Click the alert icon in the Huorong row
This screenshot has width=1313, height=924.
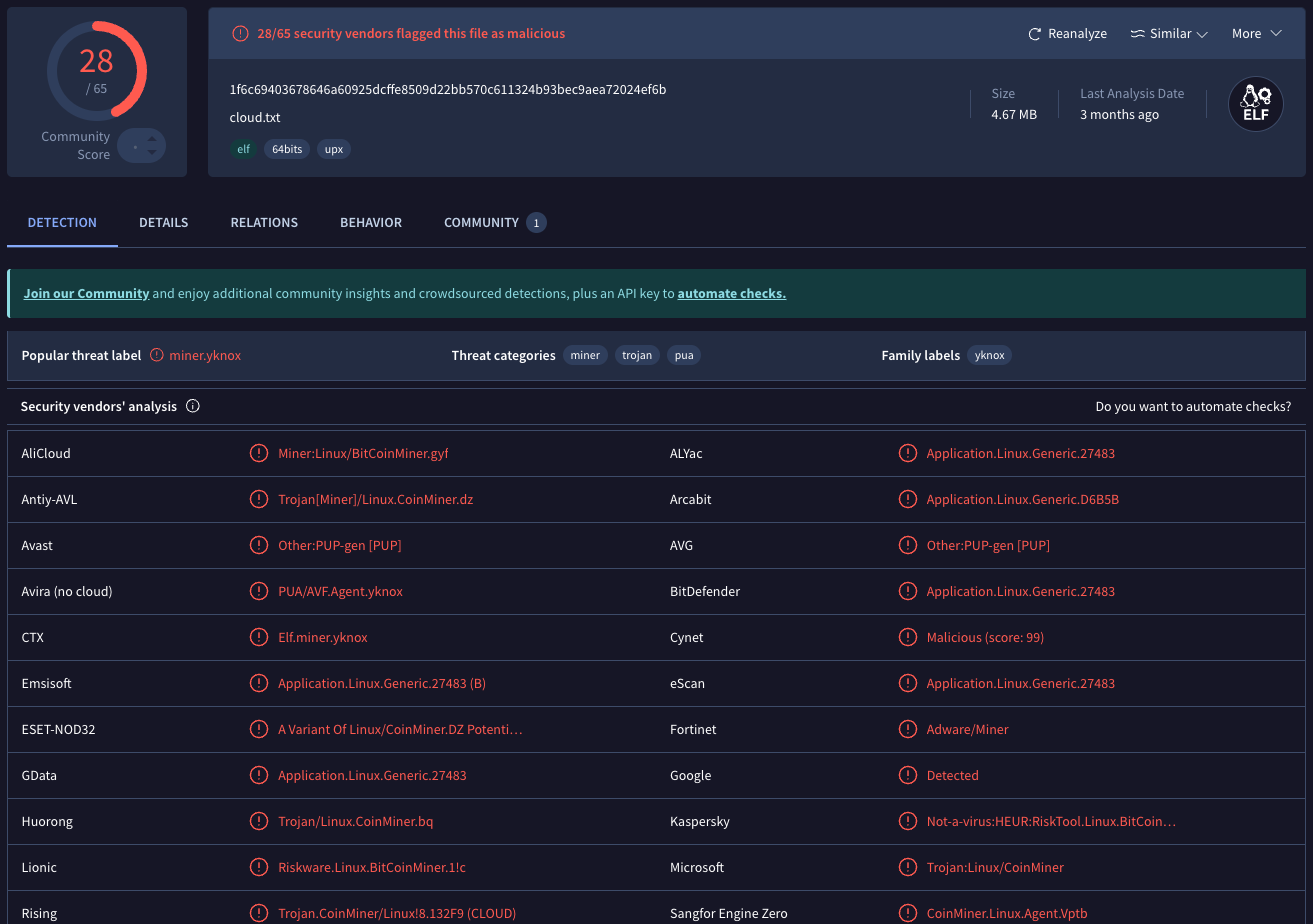[259, 821]
